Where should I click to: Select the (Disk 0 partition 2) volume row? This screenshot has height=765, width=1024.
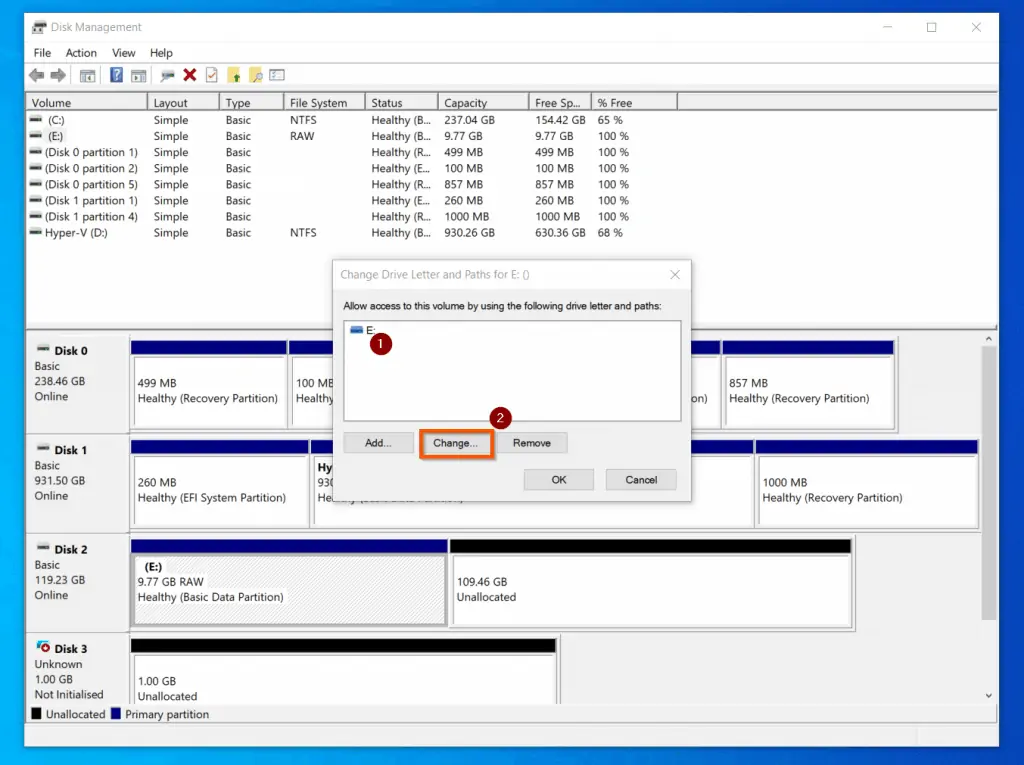[330, 168]
